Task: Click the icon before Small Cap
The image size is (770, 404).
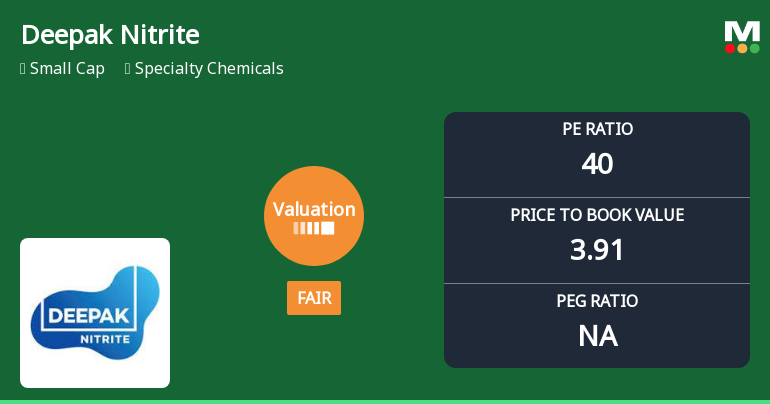Action: (23, 69)
